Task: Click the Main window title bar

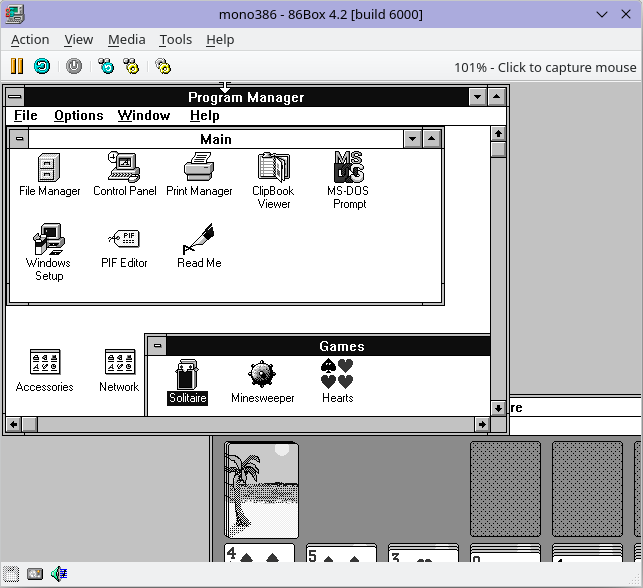Action: point(216,139)
